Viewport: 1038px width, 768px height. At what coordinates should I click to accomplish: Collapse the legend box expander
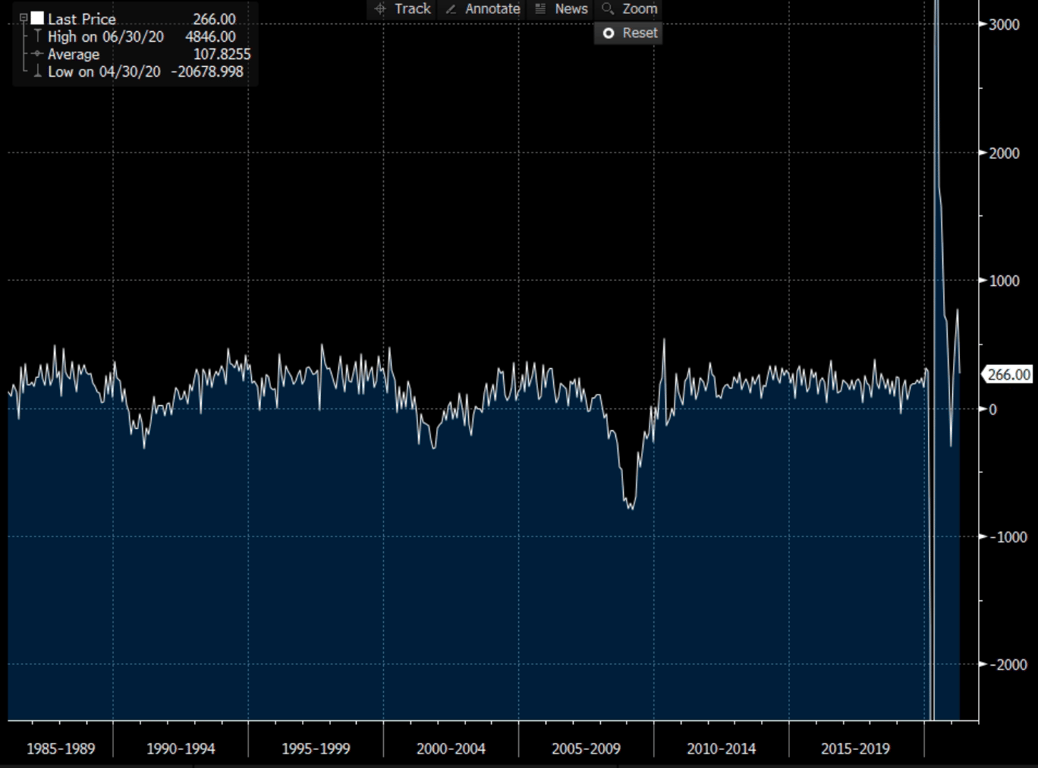pyautogui.click(x=23, y=19)
